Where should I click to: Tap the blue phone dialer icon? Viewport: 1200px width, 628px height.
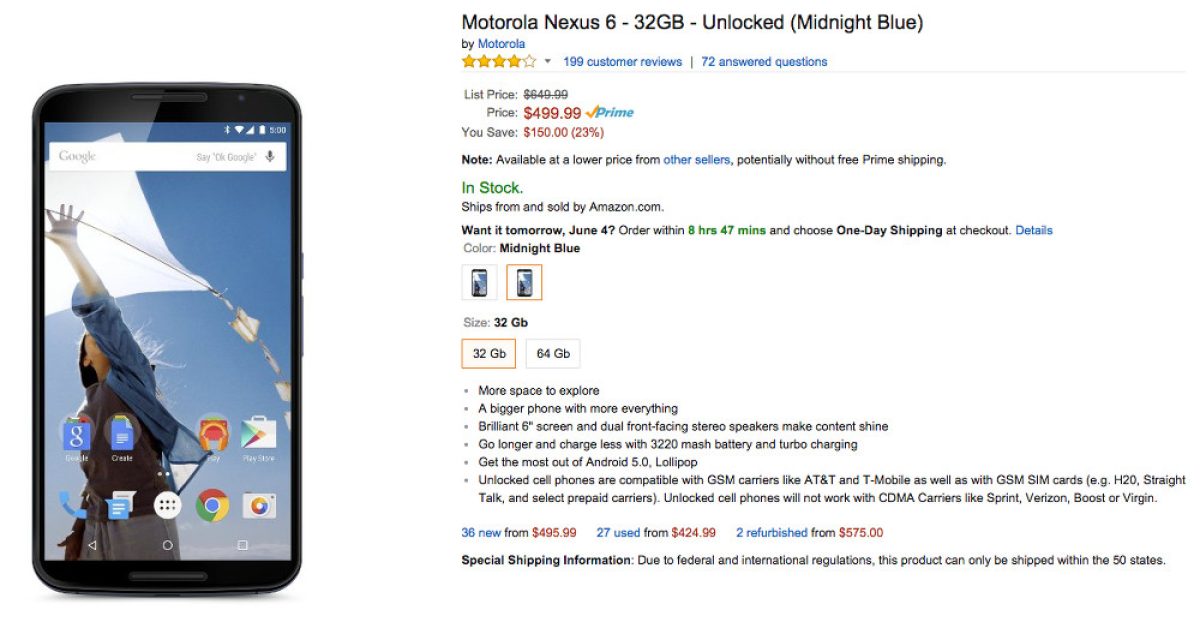(x=73, y=505)
